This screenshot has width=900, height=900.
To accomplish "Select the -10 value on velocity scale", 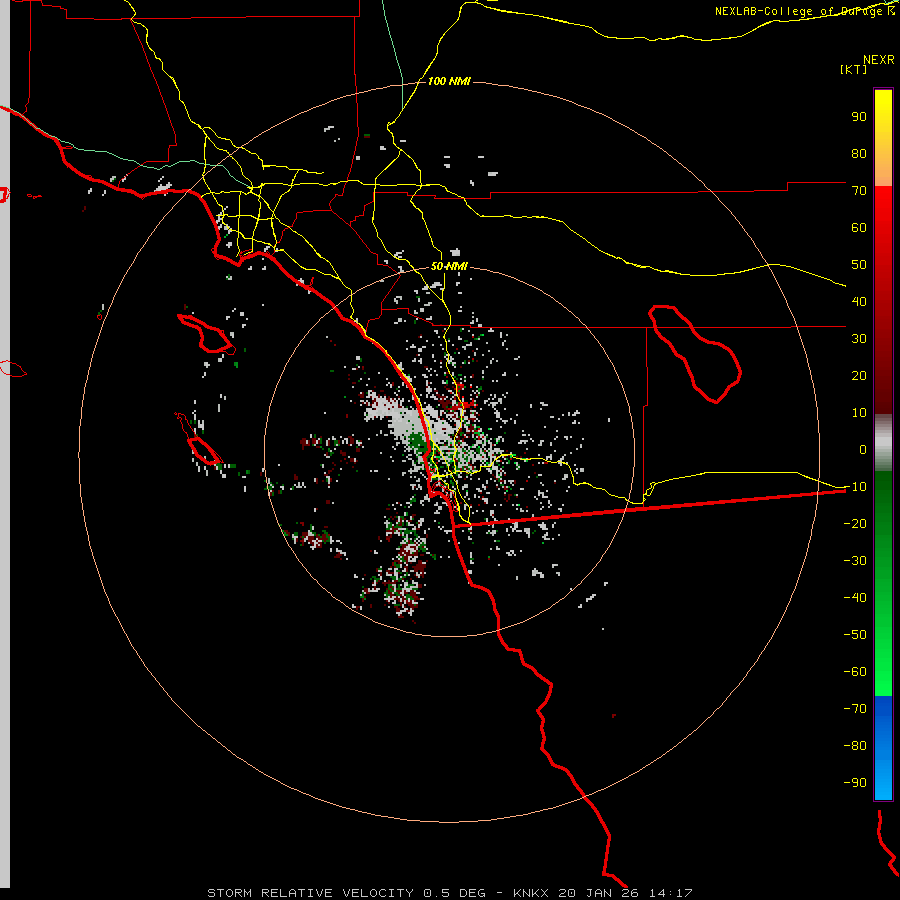I will 855,487.
